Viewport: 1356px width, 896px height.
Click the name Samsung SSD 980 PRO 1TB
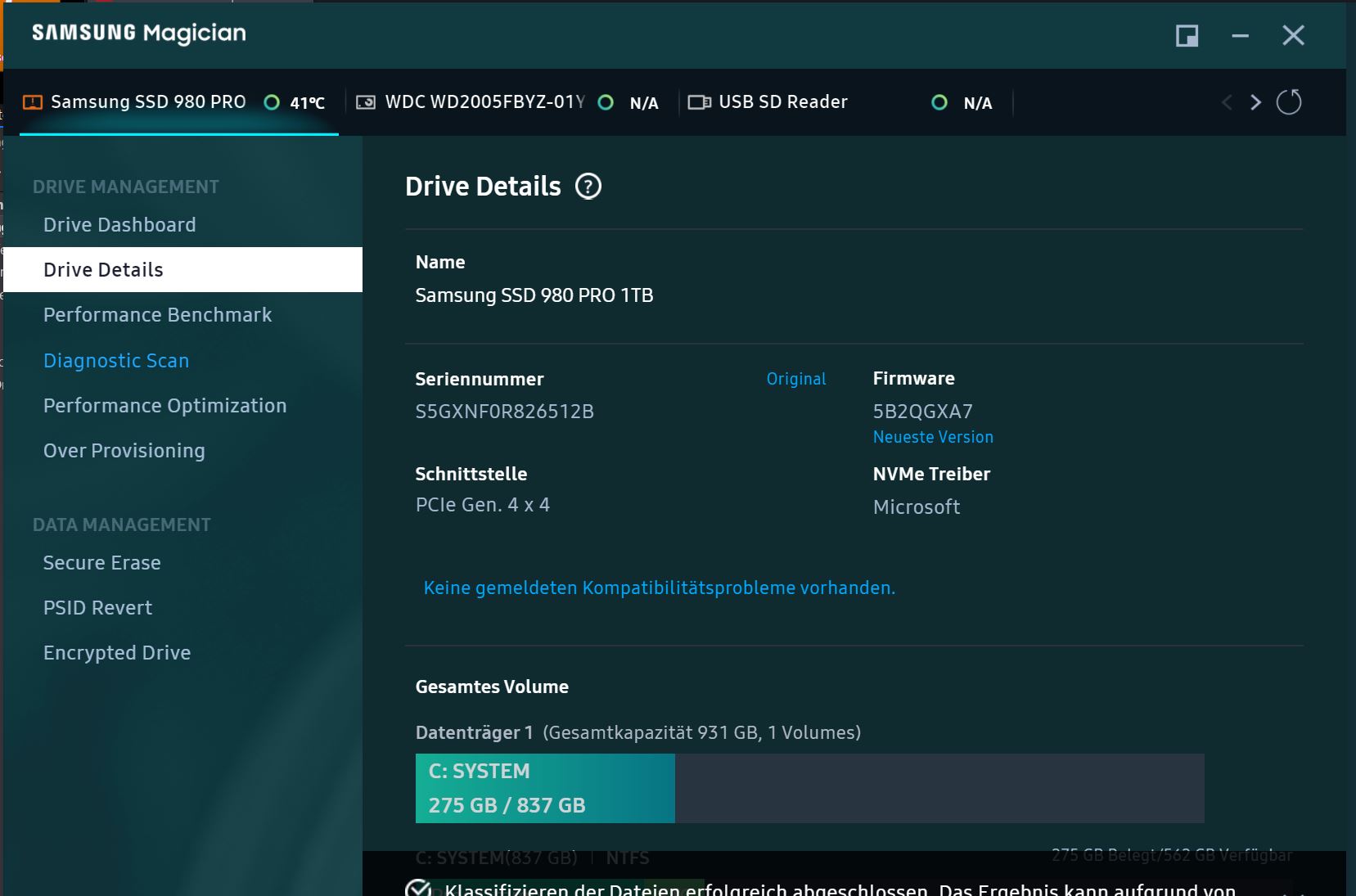click(534, 295)
